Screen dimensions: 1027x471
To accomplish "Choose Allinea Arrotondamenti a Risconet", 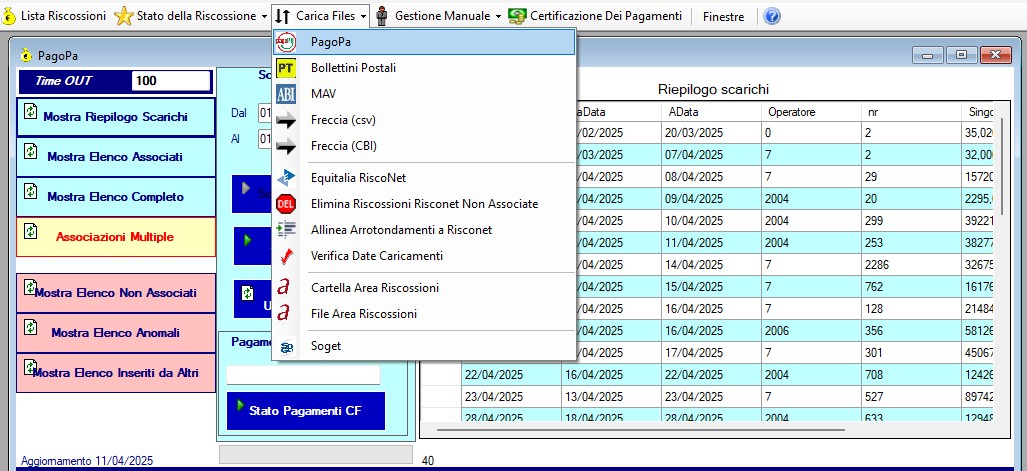I will (401, 230).
